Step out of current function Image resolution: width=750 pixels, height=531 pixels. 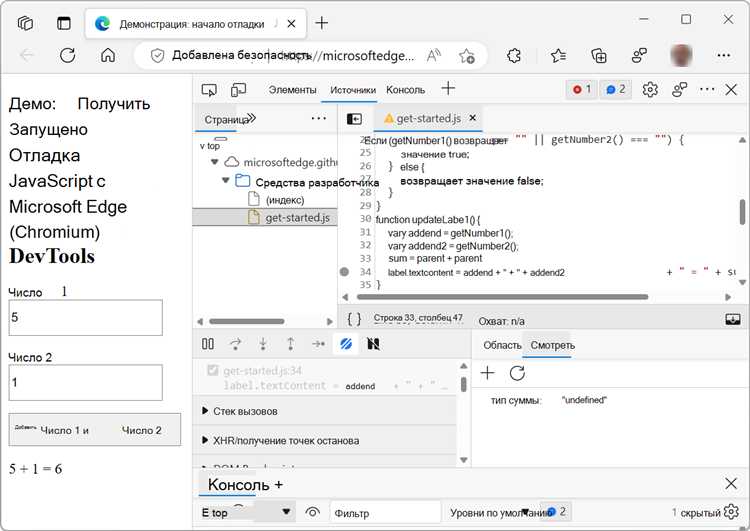[x=290, y=344]
